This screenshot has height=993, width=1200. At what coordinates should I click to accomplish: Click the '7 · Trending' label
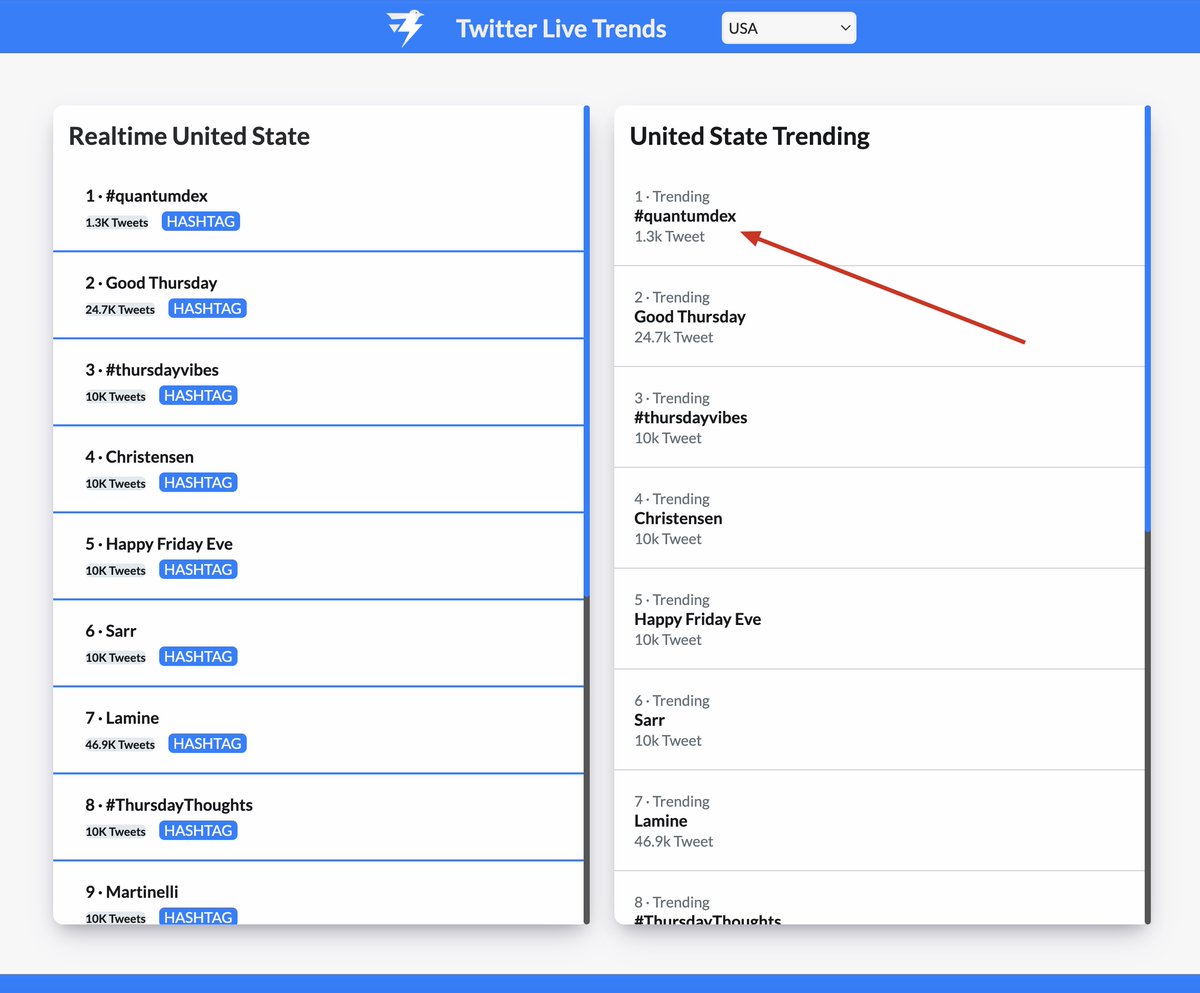coord(672,802)
